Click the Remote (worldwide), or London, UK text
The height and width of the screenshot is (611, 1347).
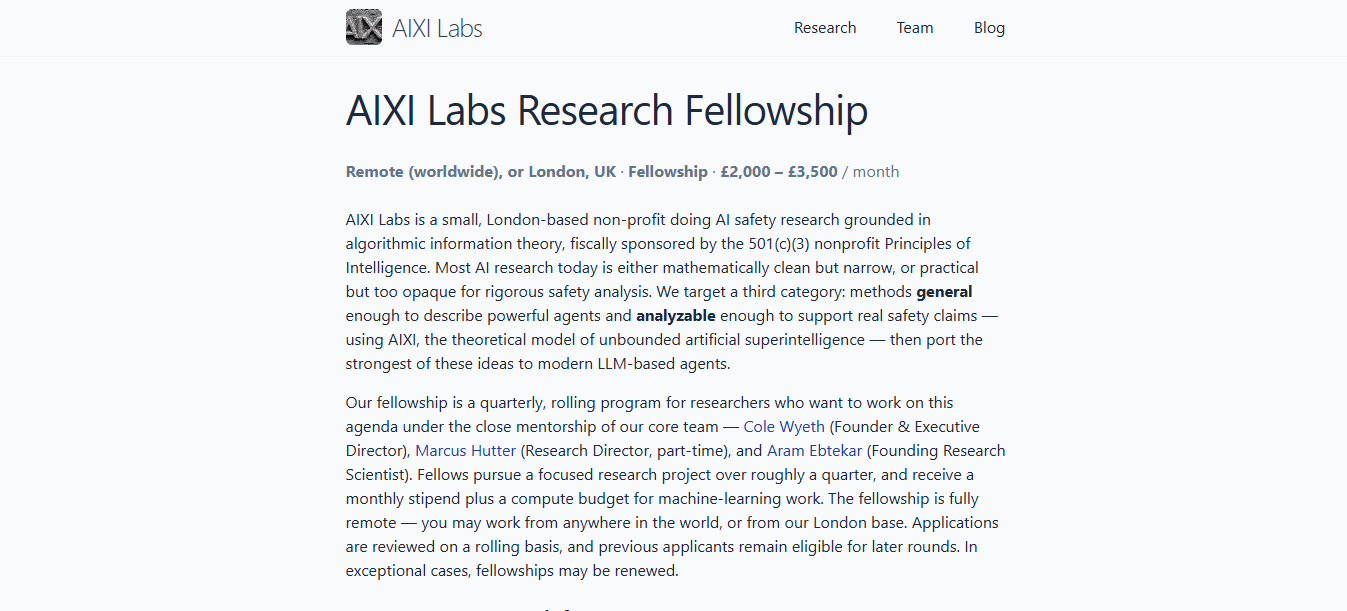point(481,172)
